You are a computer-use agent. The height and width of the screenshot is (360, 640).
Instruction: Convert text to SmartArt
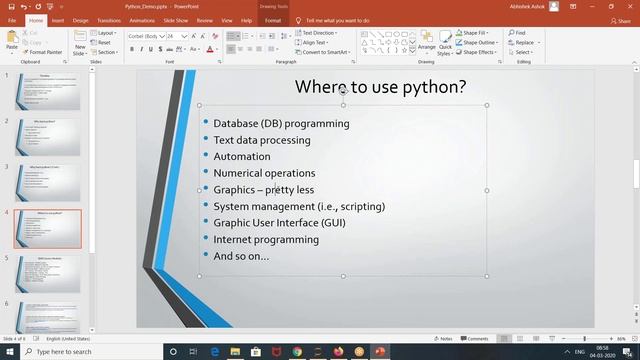pos(322,52)
